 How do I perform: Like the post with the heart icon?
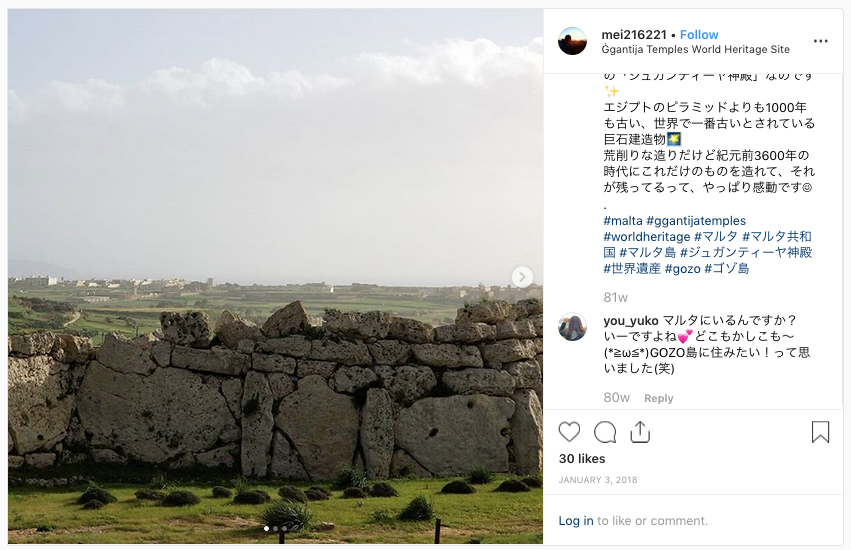coord(569,432)
